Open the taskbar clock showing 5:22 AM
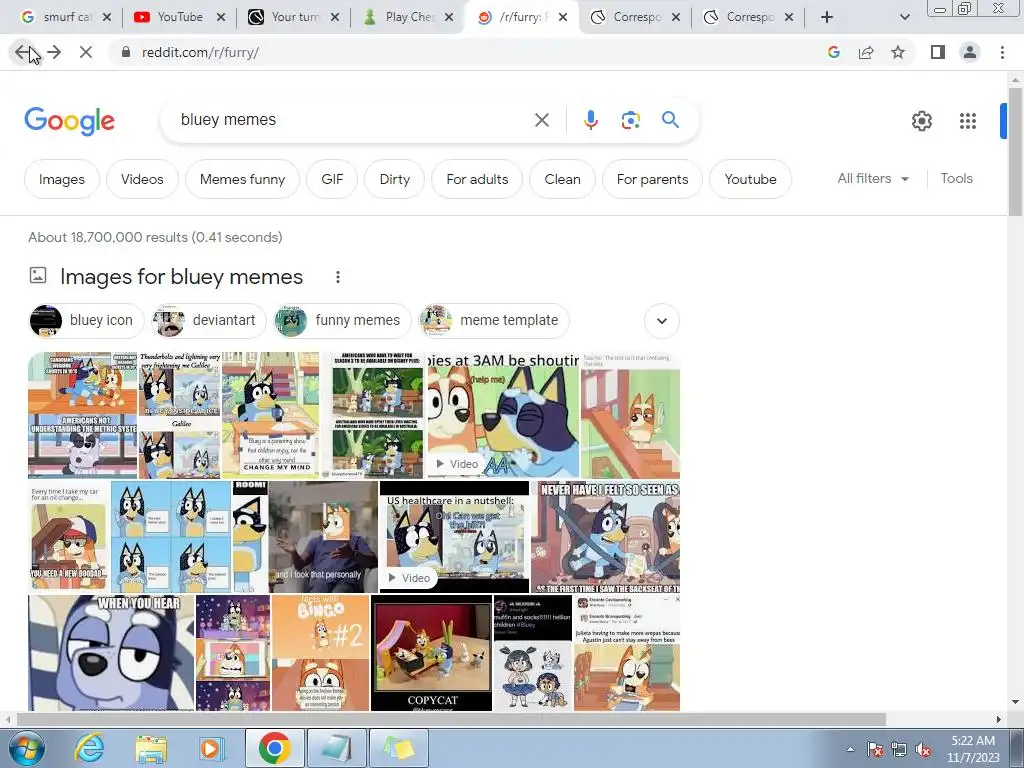This screenshot has width=1024, height=768. pos(973,749)
